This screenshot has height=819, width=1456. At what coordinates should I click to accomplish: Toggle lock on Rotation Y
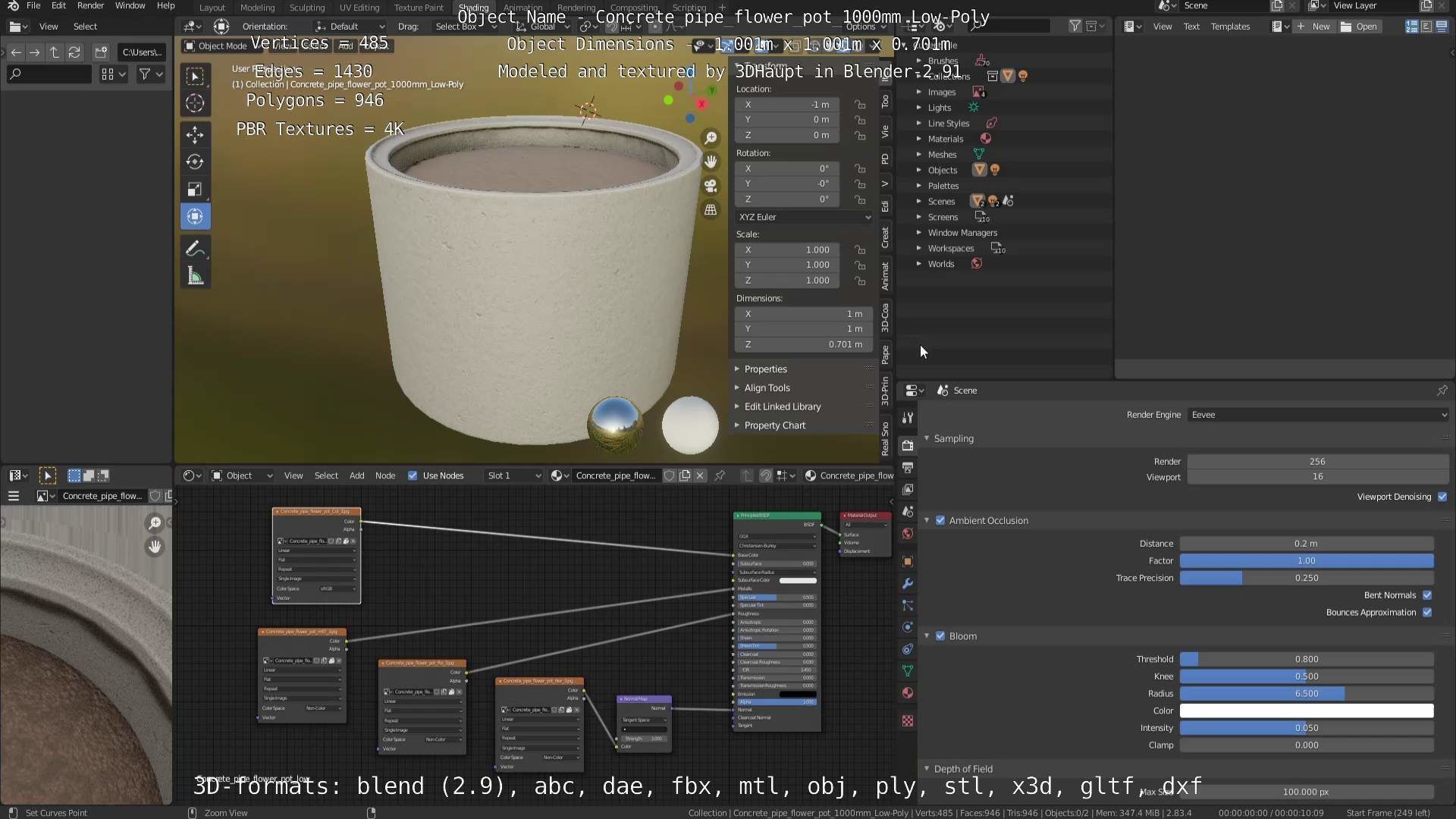(860, 184)
